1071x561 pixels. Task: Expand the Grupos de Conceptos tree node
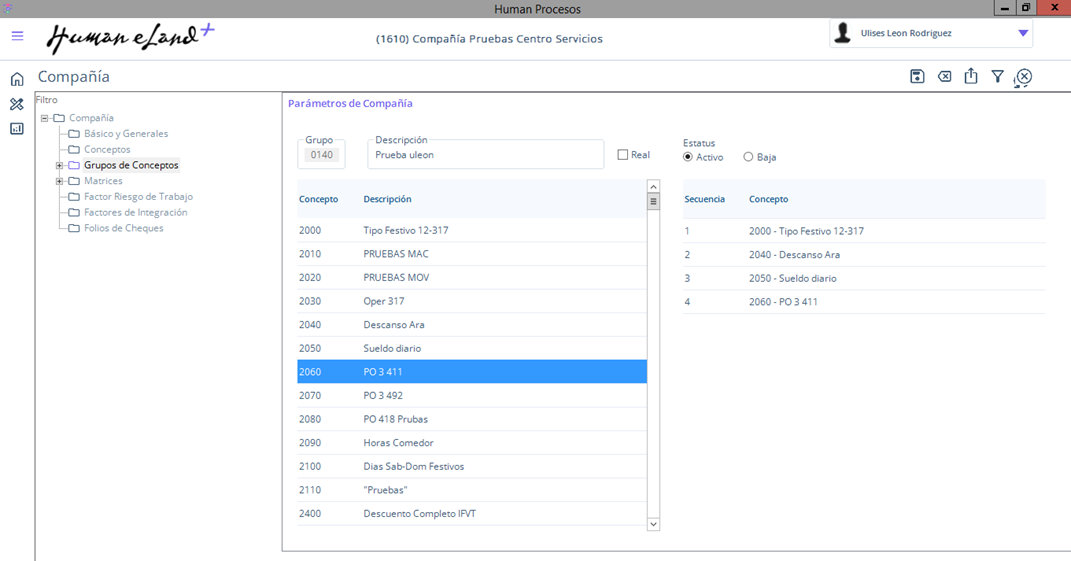pos(60,166)
